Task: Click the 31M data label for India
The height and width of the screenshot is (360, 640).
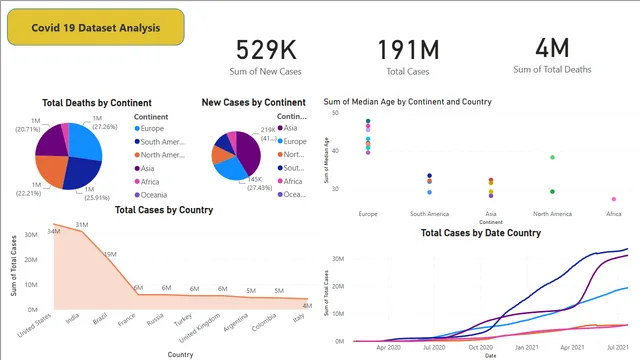Action: coord(82,225)
